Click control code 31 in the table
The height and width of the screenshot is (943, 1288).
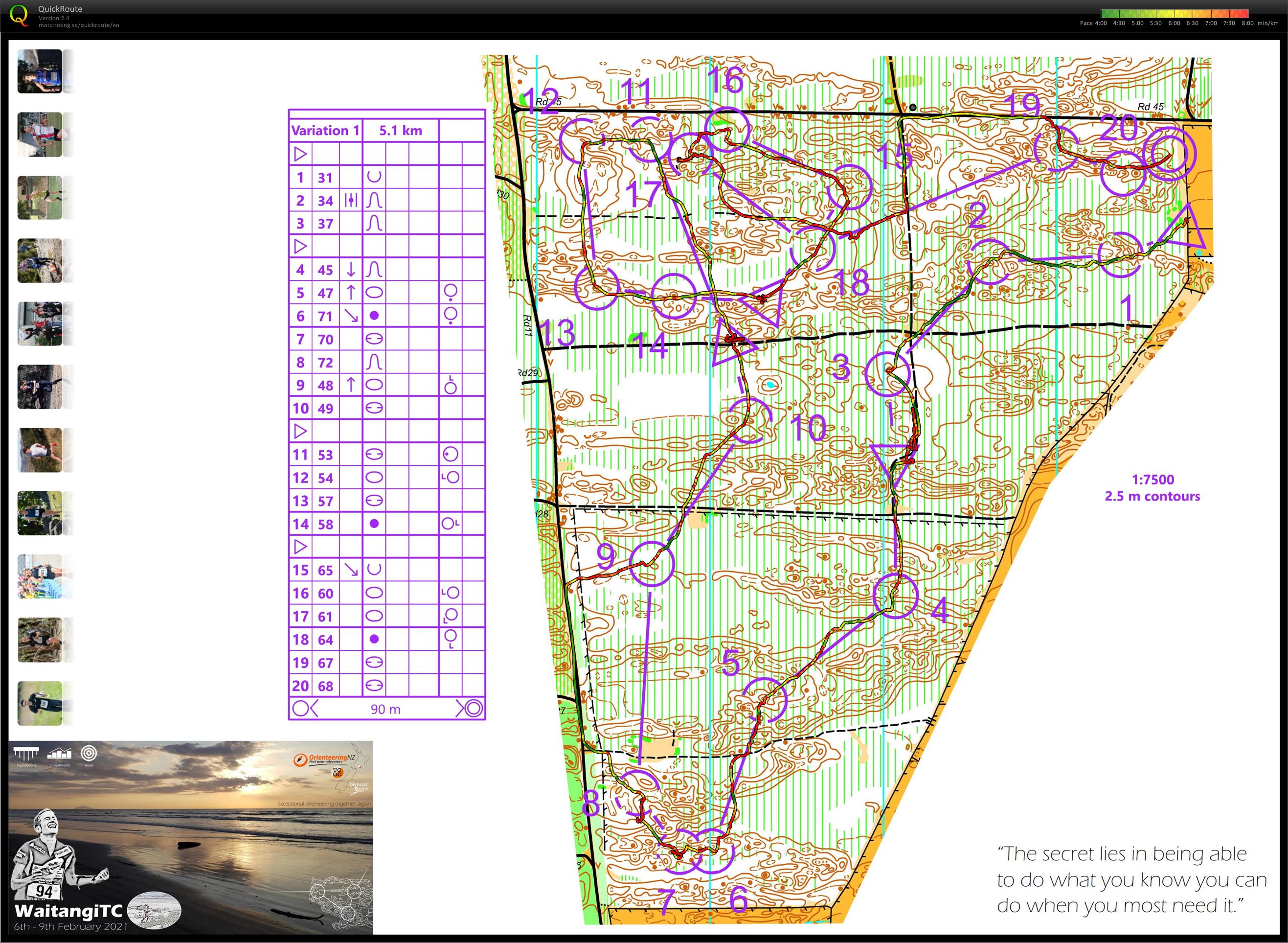tap(325, 178)
